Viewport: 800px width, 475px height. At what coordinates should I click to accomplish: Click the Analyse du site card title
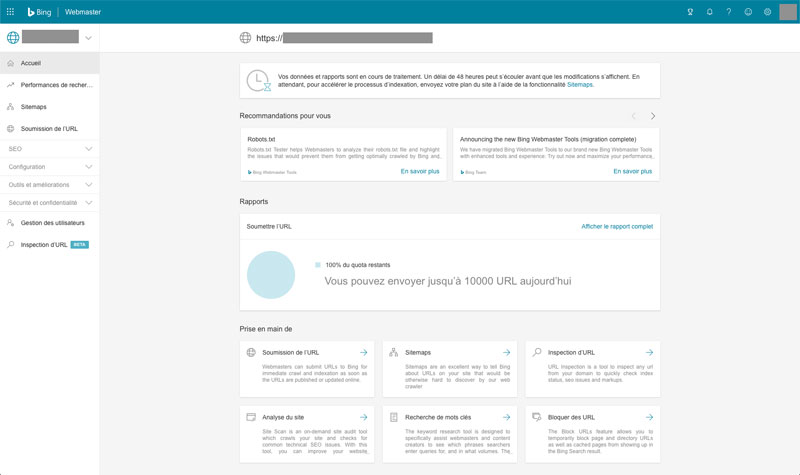pyautogui.click(x=283, y=417)
